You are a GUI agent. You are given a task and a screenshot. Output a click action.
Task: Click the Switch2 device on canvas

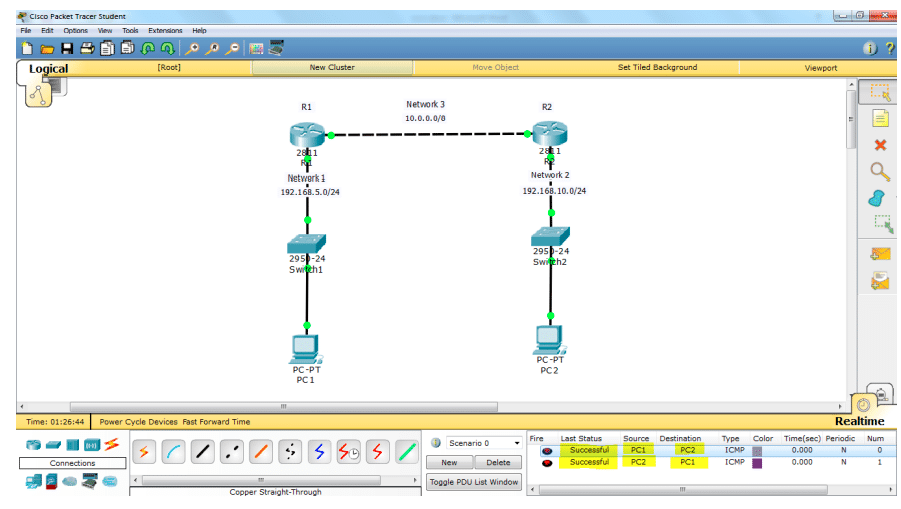point(550,236)
